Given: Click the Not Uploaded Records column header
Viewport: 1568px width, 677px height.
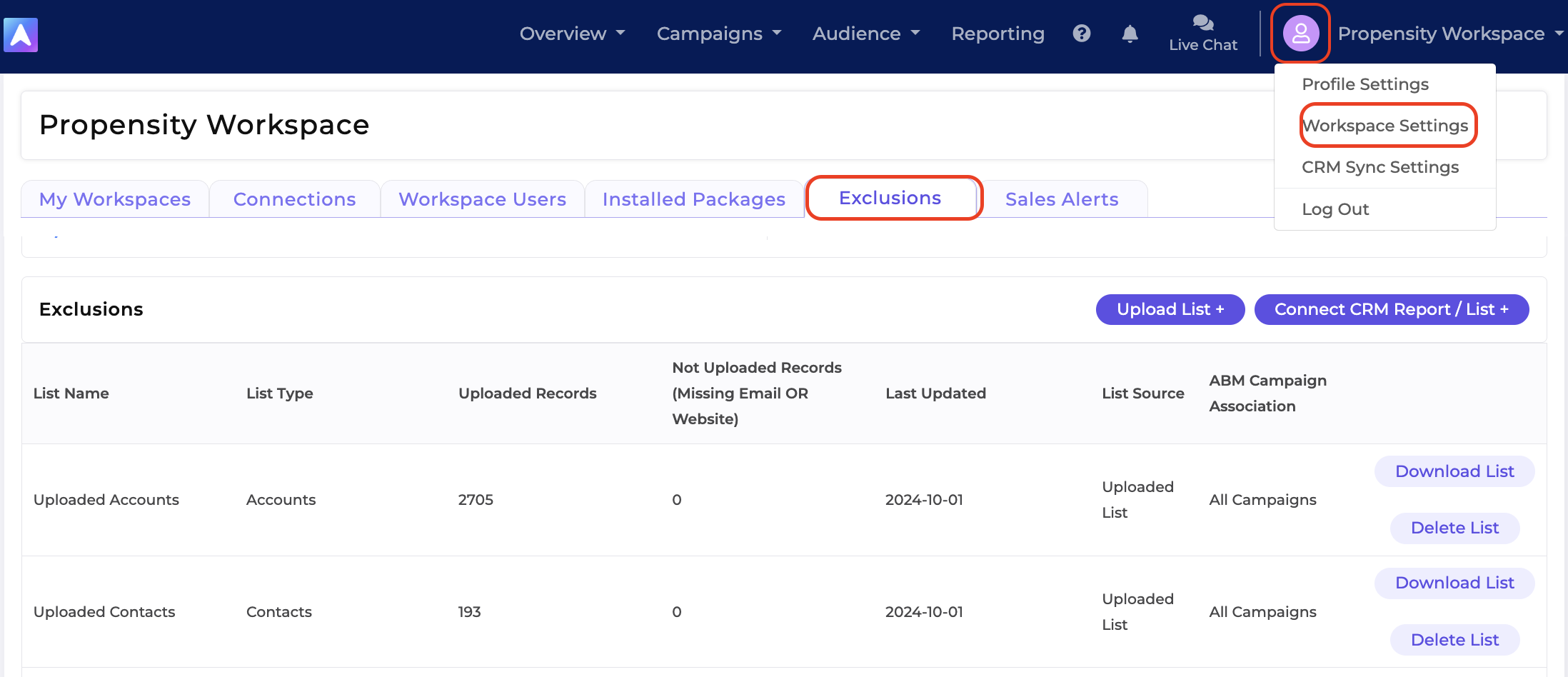Looking at the screenshot, I should click(x=757, y=393).
